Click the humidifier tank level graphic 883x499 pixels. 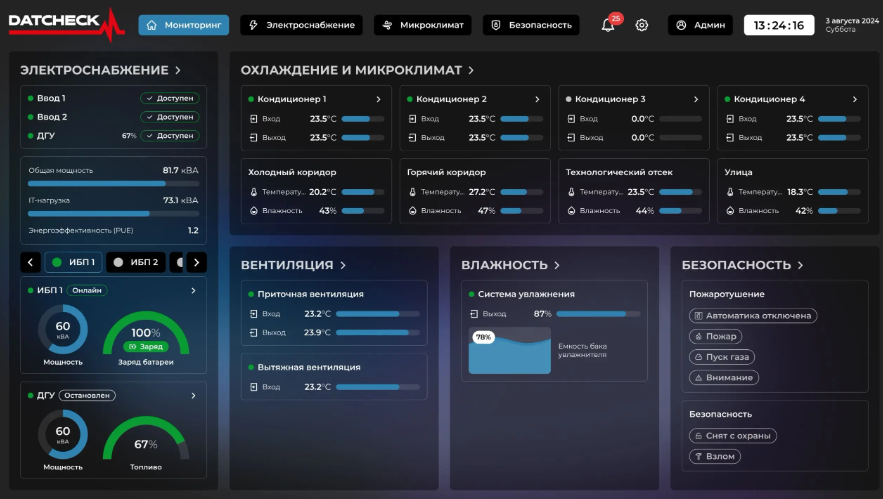510,351
